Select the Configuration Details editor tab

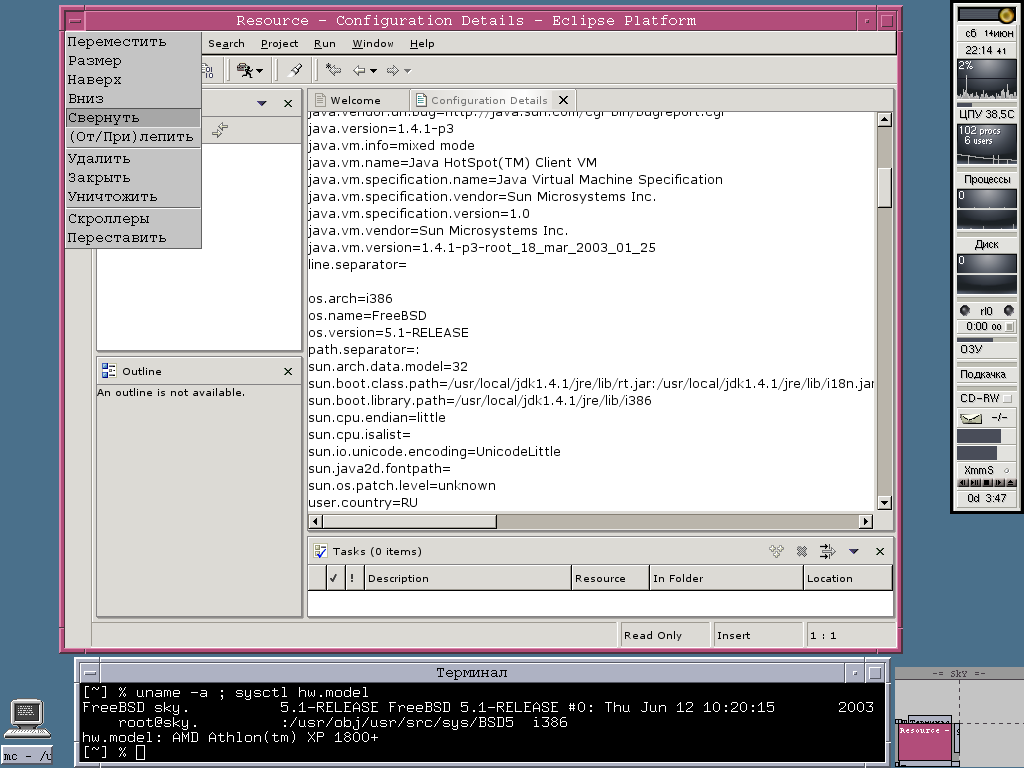(x=488, y=100)
